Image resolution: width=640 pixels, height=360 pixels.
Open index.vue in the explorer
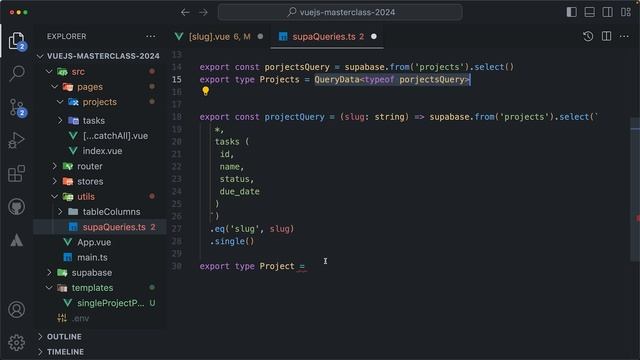coord(102,151)
